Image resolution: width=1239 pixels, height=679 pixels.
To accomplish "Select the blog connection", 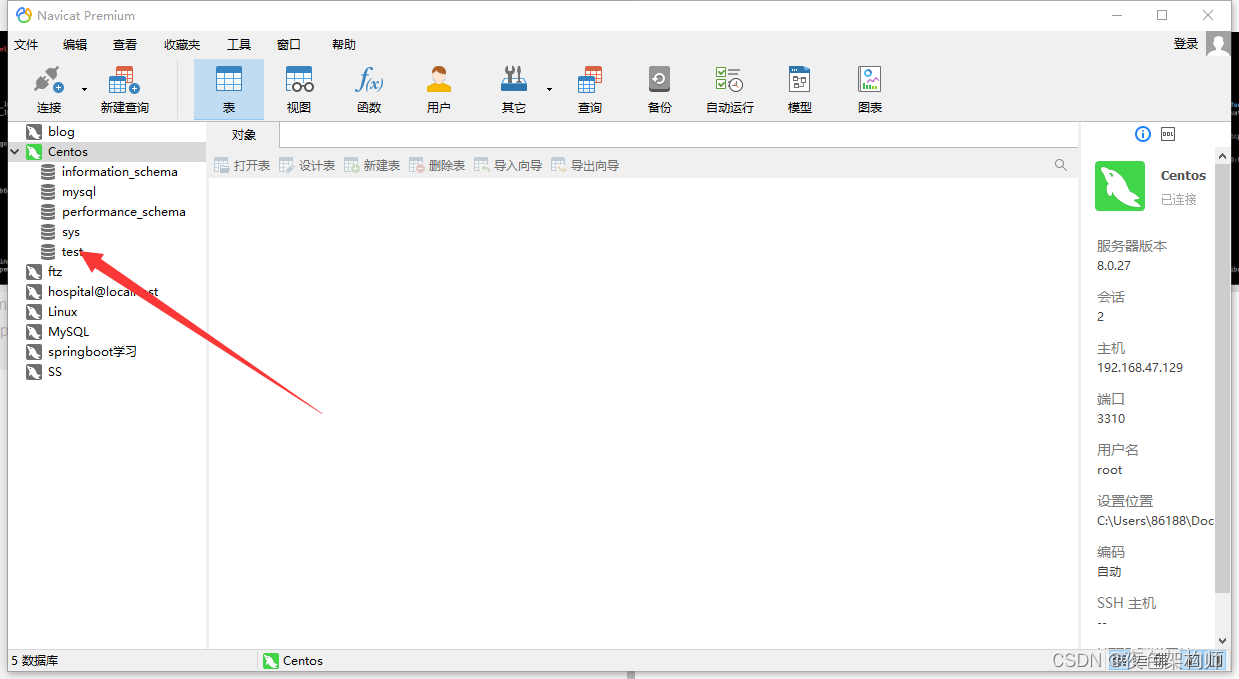I will pos(61,132).
